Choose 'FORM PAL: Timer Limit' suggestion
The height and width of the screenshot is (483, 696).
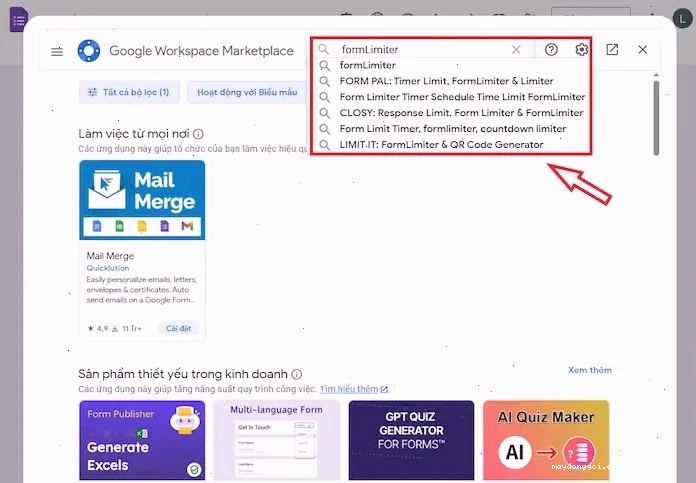451,81
